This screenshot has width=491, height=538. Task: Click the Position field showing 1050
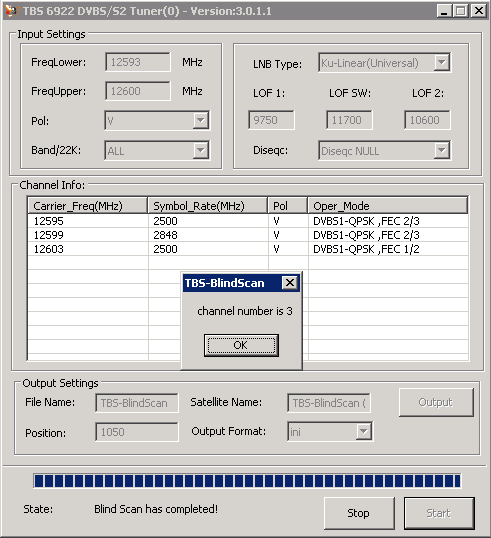click(137, 432)
